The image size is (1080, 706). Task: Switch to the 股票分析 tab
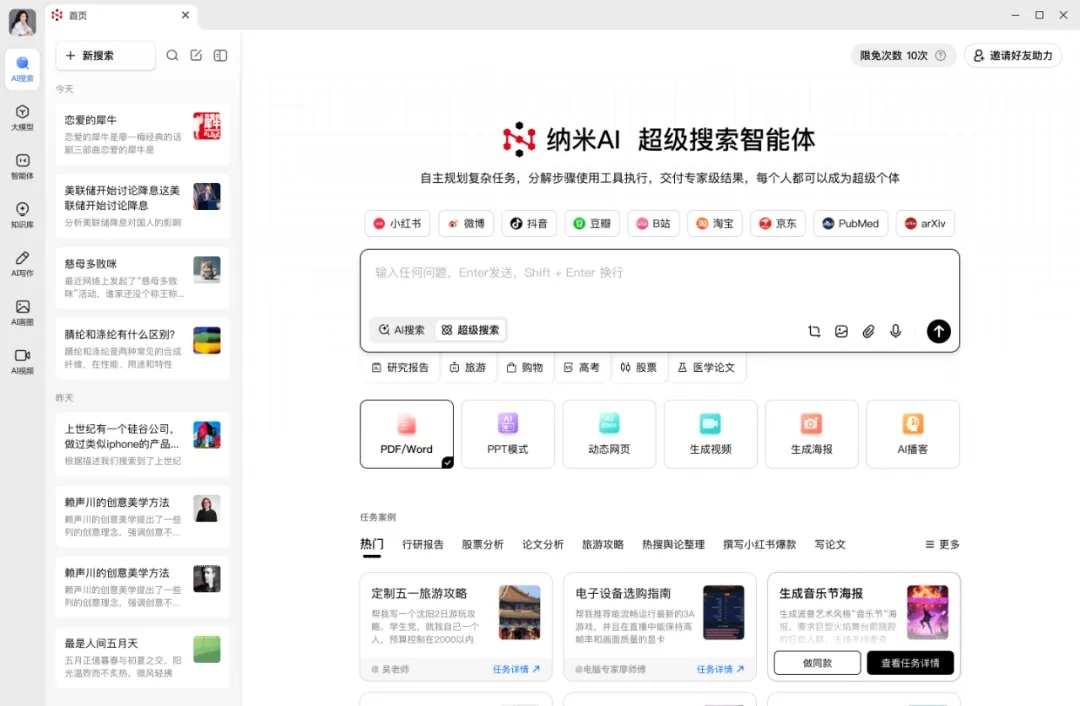click(483, 544)
